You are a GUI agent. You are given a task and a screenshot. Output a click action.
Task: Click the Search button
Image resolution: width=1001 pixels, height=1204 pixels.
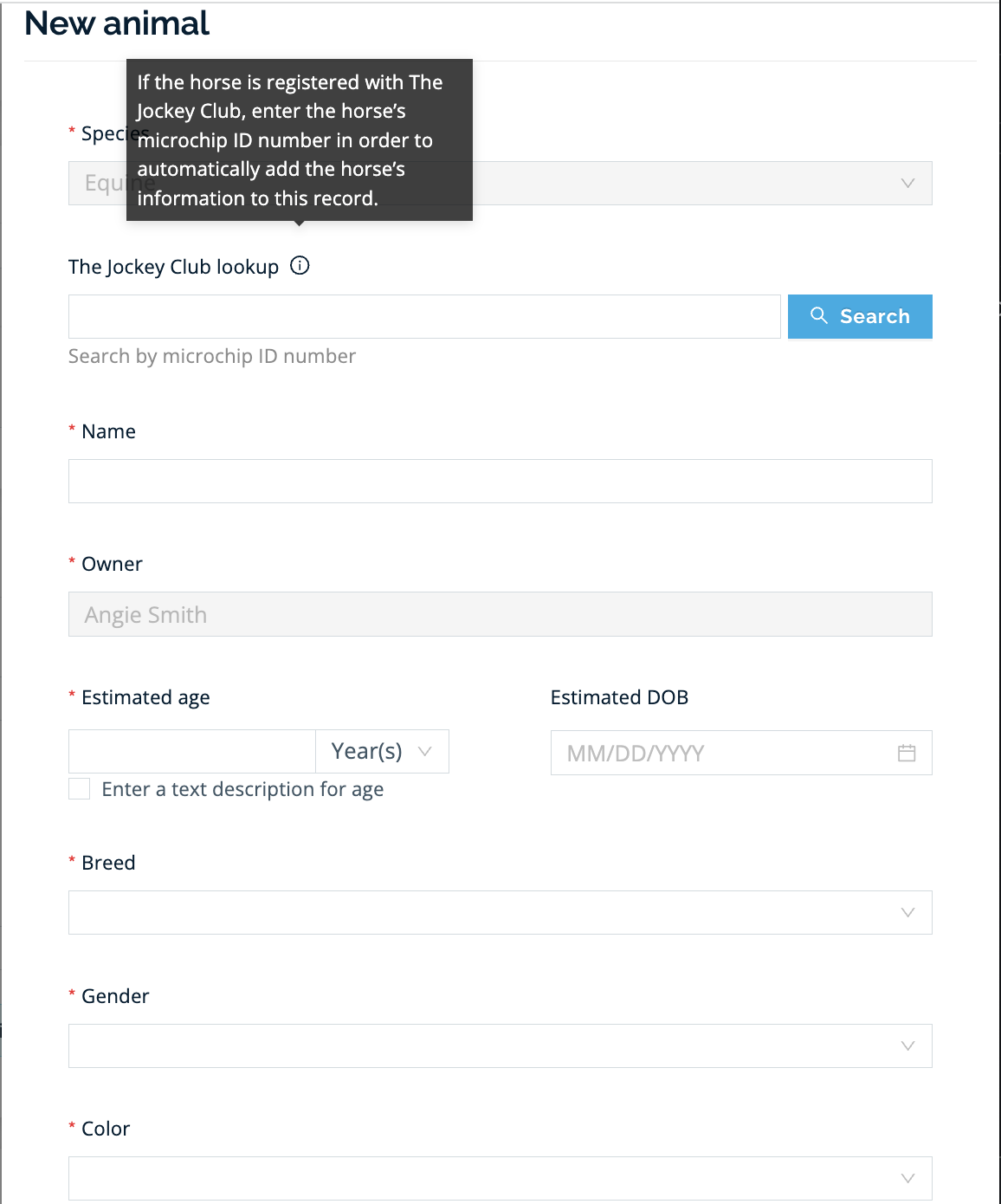point(860,316)
